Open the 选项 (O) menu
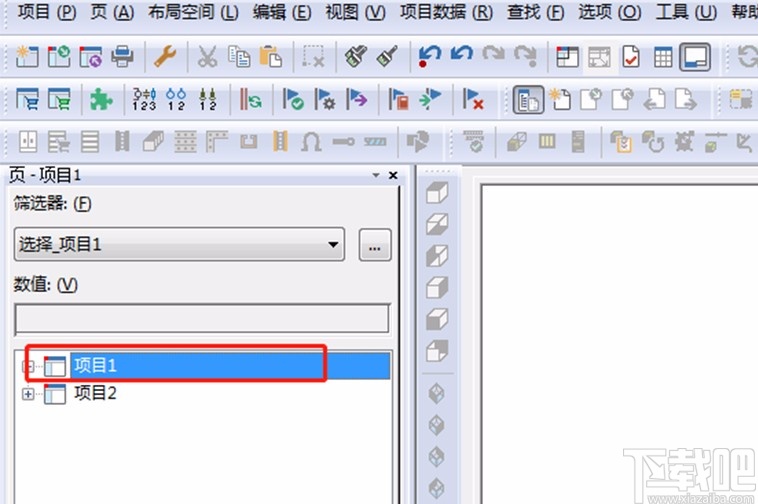 (x=610, y=12)
